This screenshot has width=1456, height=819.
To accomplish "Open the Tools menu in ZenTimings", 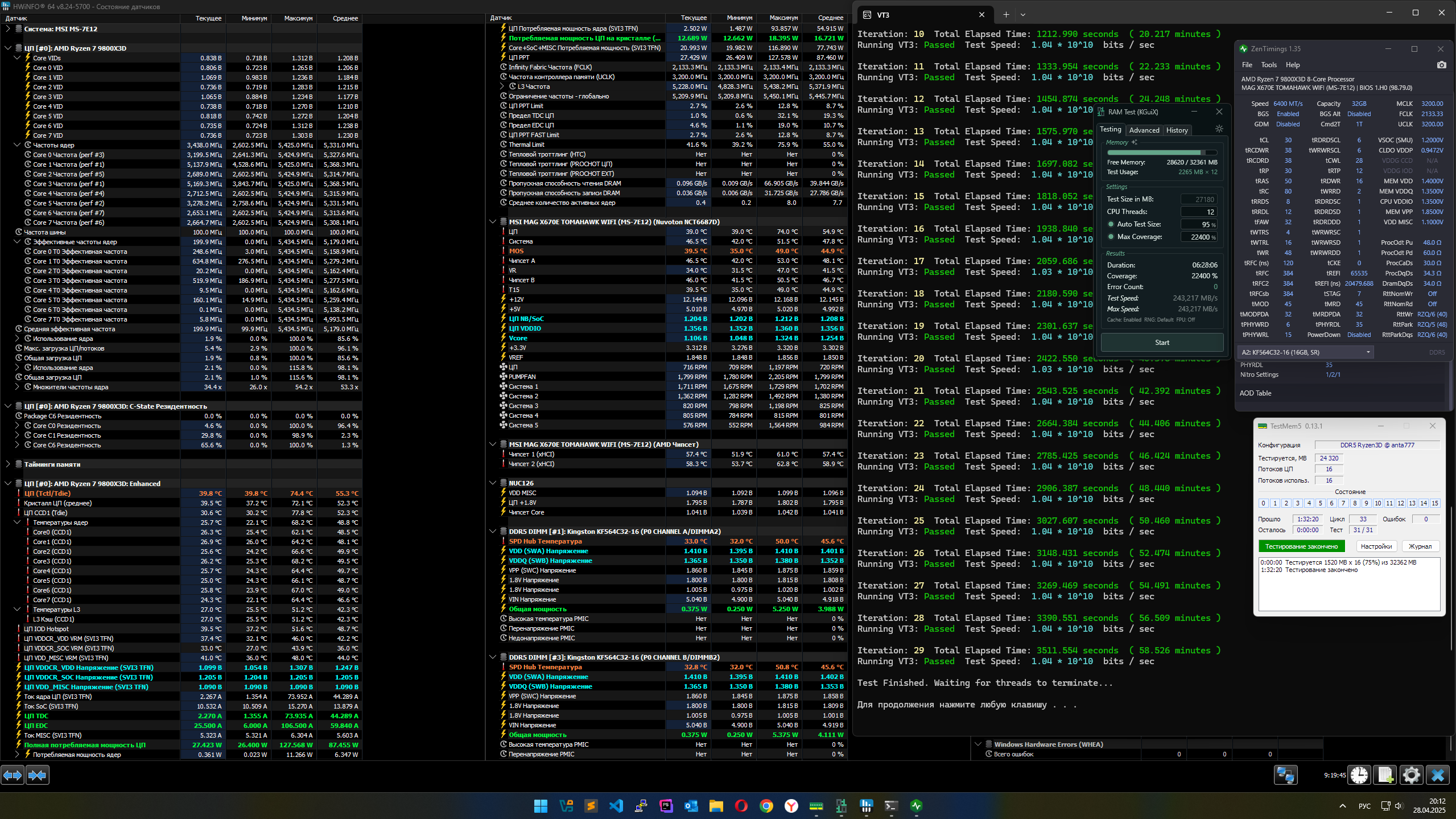I will pos(1268,65).
